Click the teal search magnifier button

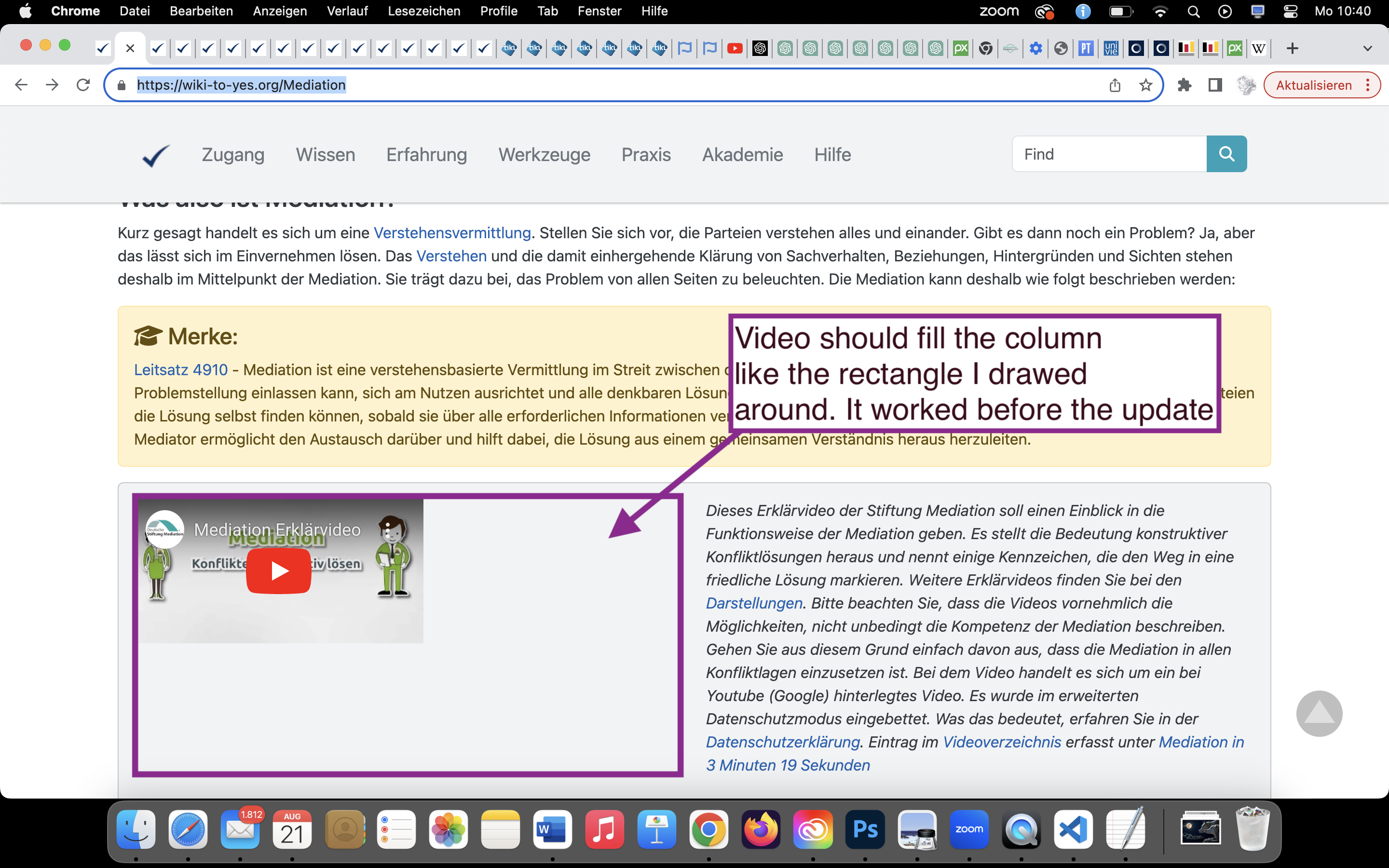(1226, 154)
